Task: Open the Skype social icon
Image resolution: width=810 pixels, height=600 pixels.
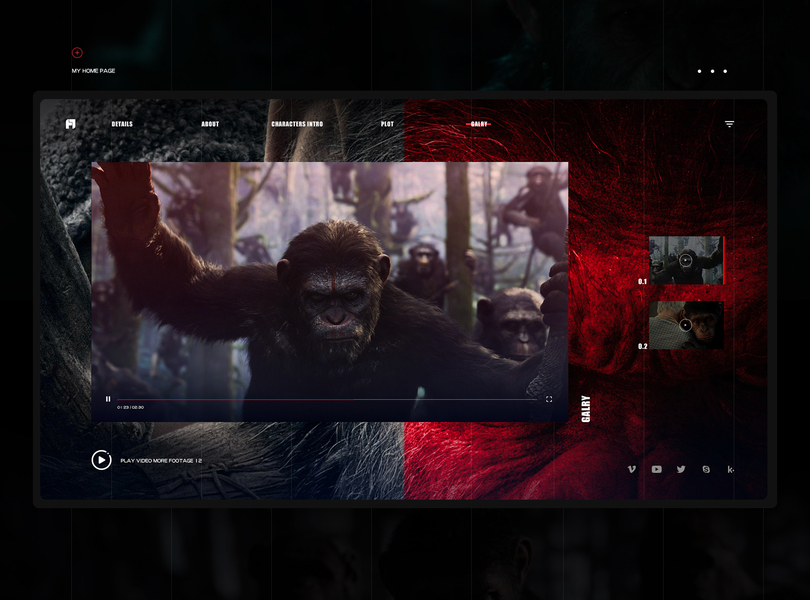Action: [706, 469]
